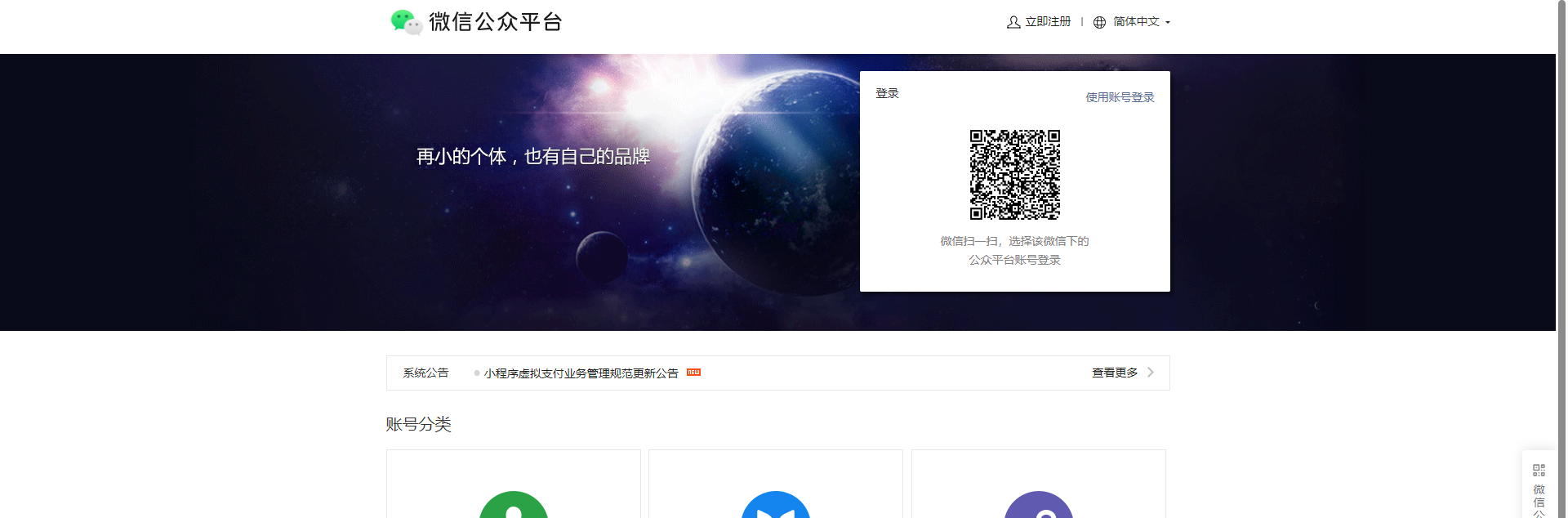Click the dropdown arrow next to 简体中文
Viewport: 1568px width, 518px height.
(x=1168, y=23)
